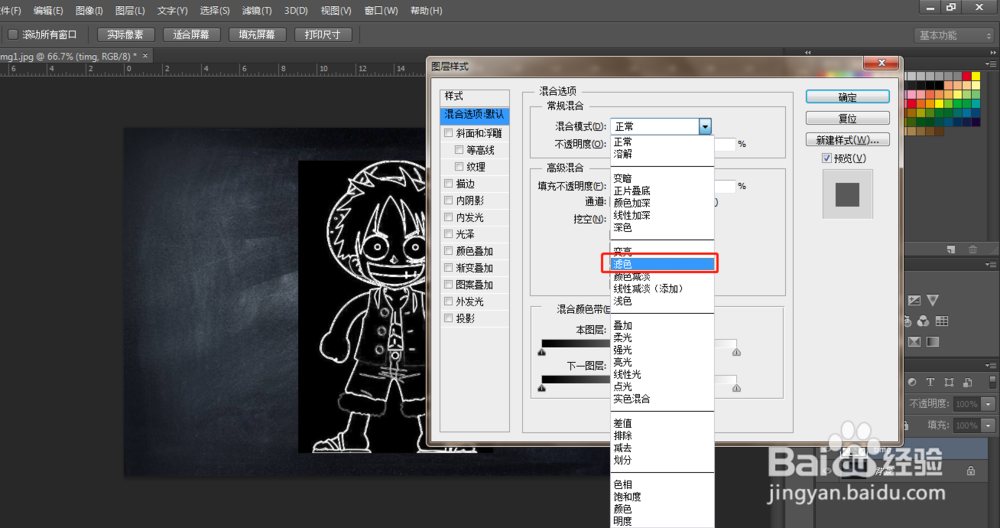The height and width of the screenshot is (528, 1000).
Task: Add a Vibrance adjustment layer
Action: (x=932, y=300)
